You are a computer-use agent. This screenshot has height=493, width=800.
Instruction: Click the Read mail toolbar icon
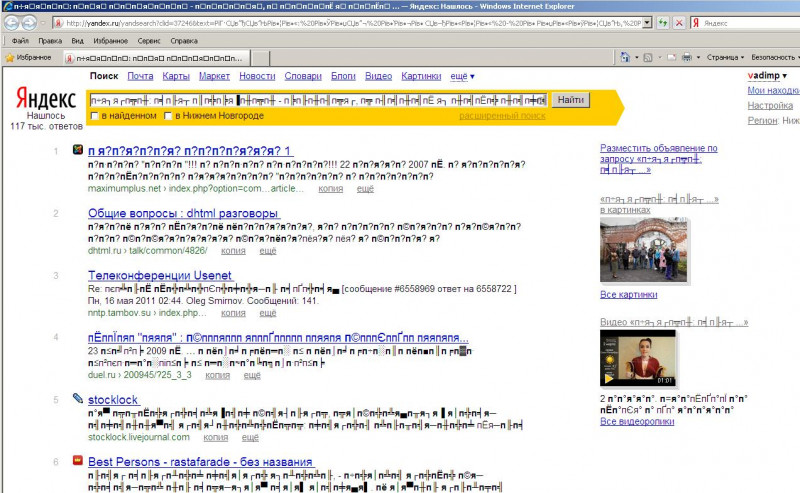[671, 58]
